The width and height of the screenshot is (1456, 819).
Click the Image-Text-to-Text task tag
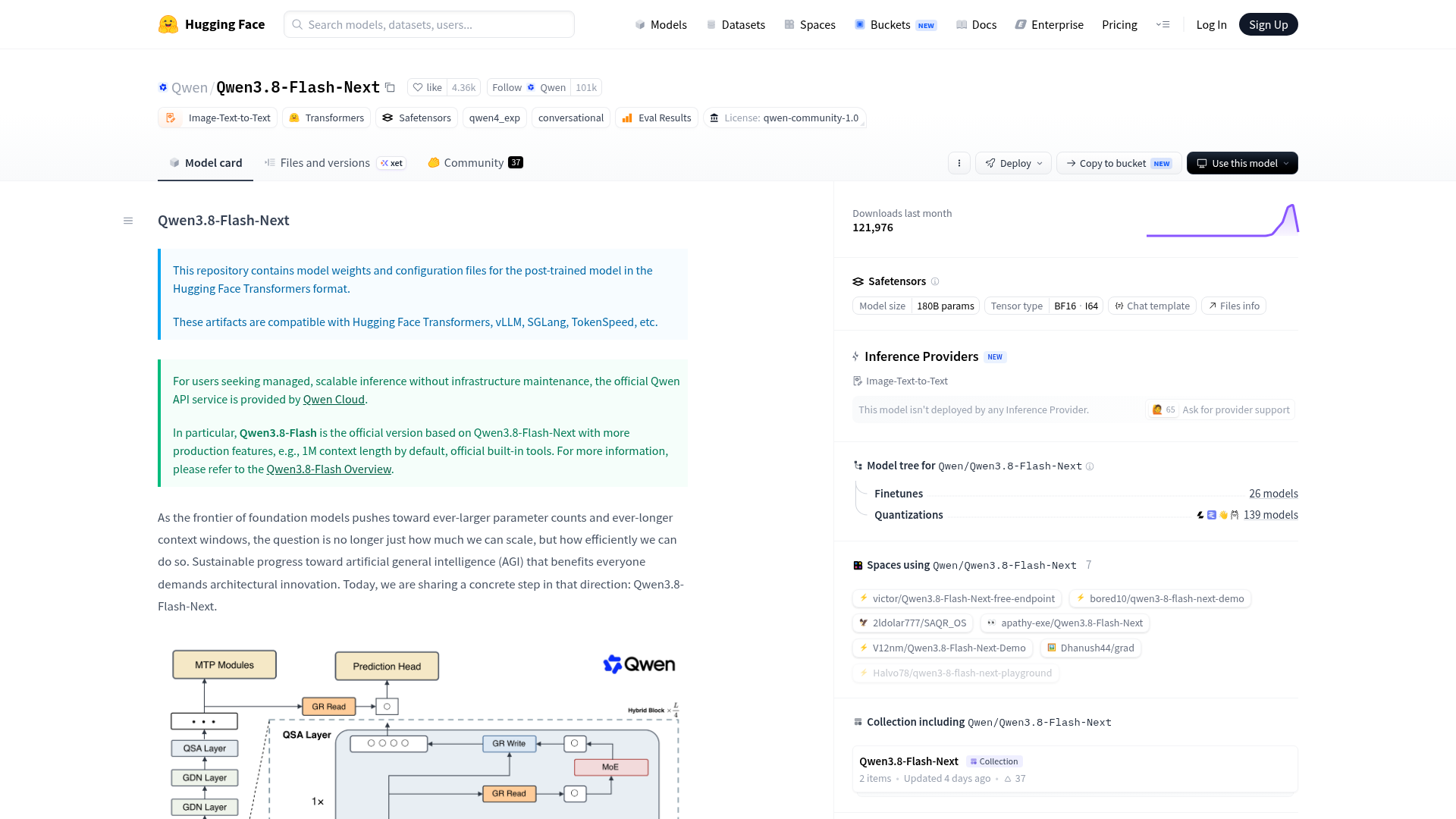click(x=218, y=118)
